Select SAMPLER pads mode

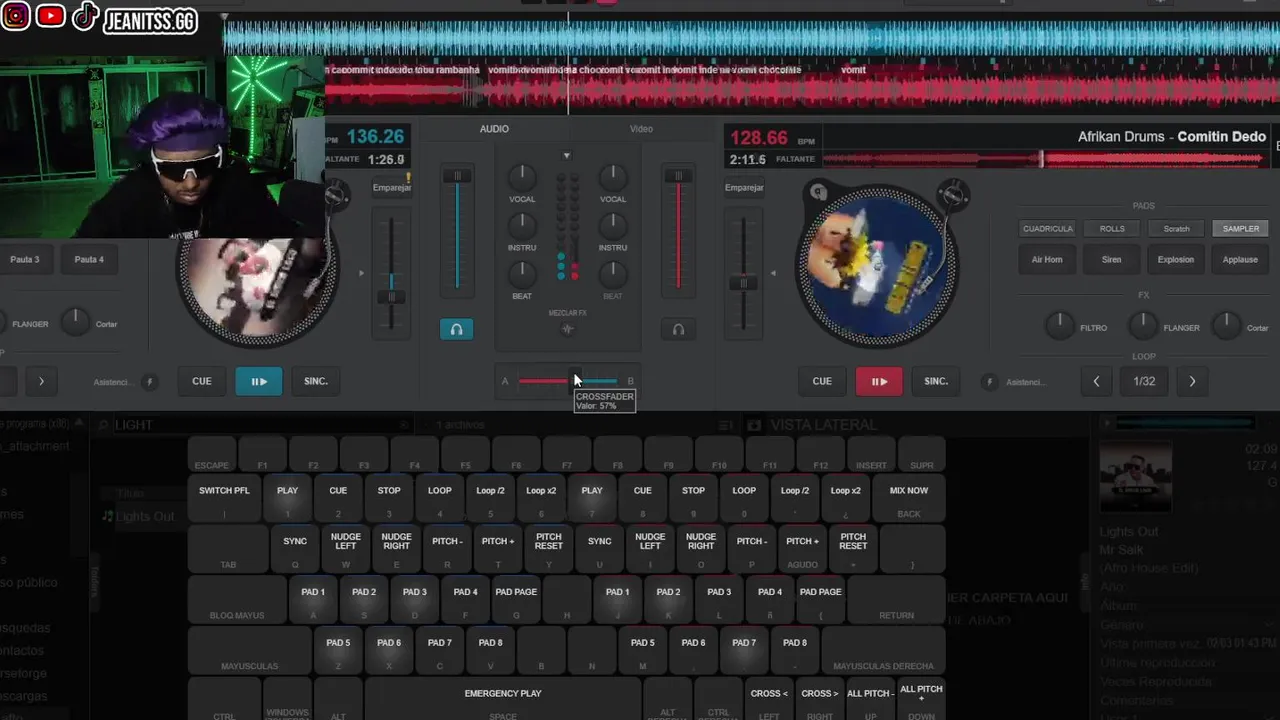[x=1241, y=229]
